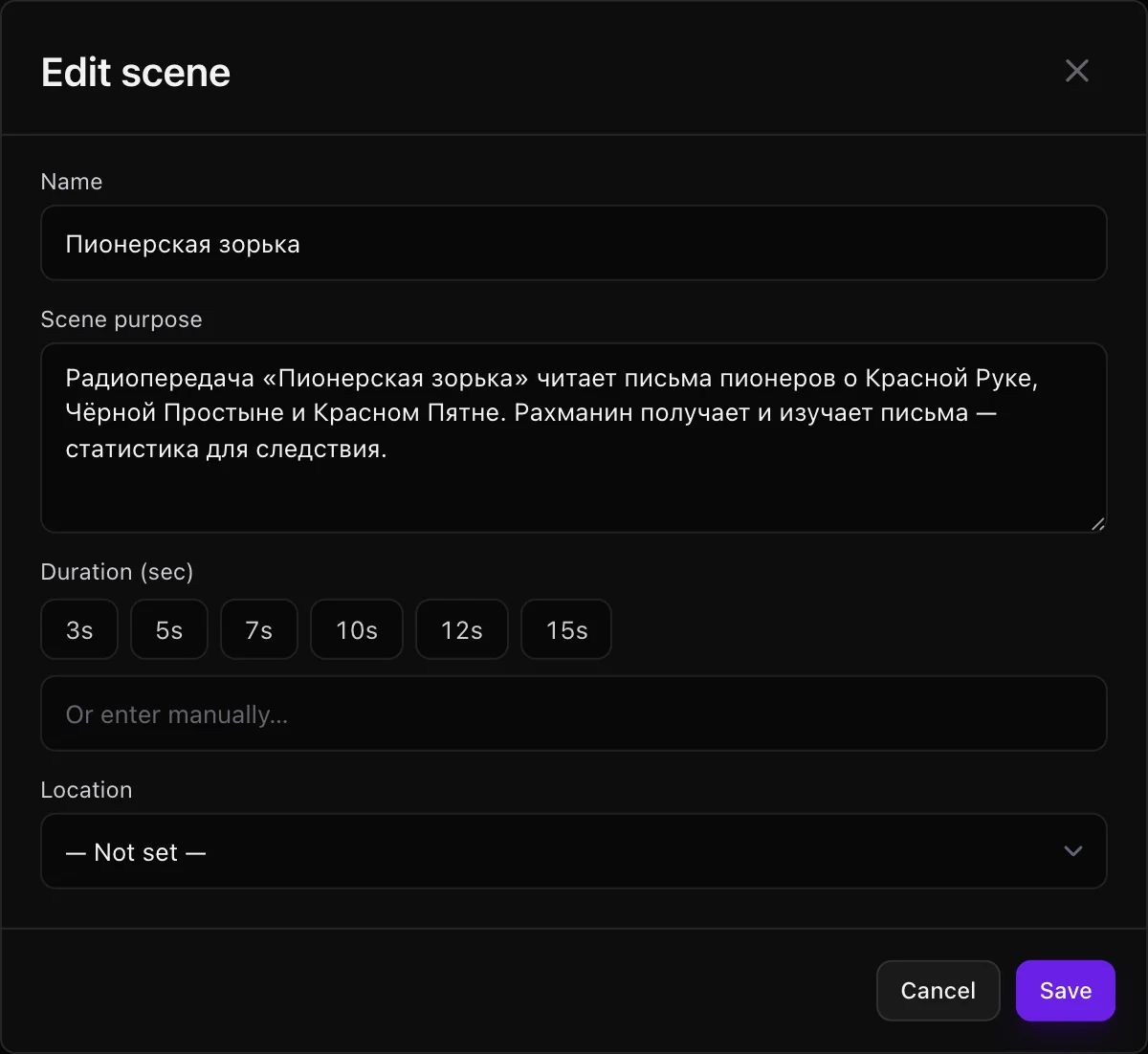Click the Edit scene title
Screen dimensions: 1148x1054
click(136, 73)
